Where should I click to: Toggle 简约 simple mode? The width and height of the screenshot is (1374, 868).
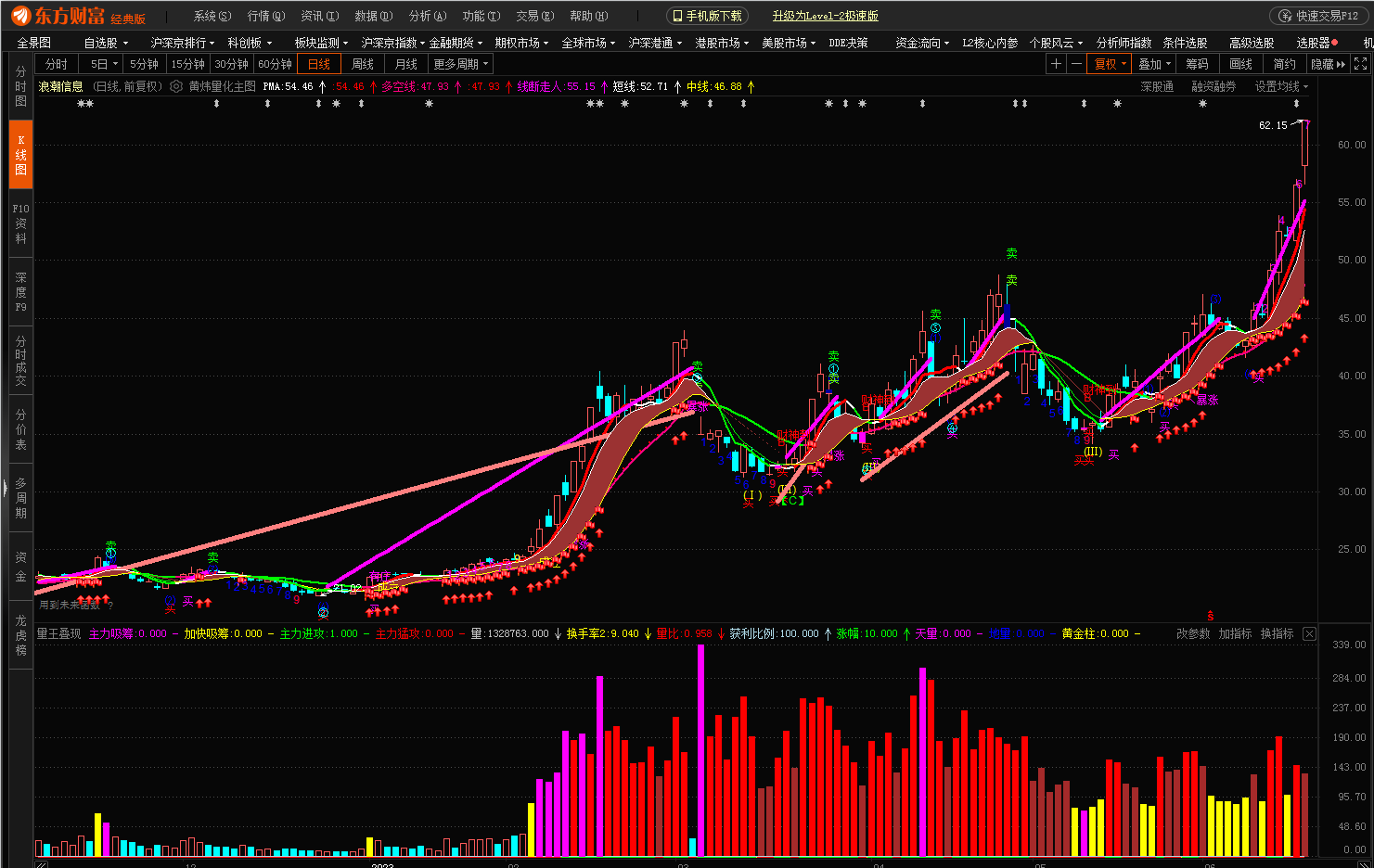coord(1284,64)
